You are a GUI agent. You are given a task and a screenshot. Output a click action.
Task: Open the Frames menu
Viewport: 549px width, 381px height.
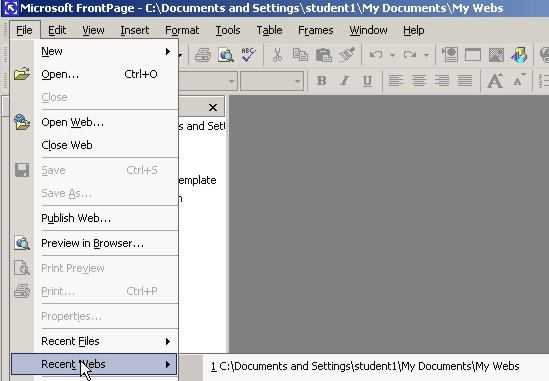coord(315,30)
